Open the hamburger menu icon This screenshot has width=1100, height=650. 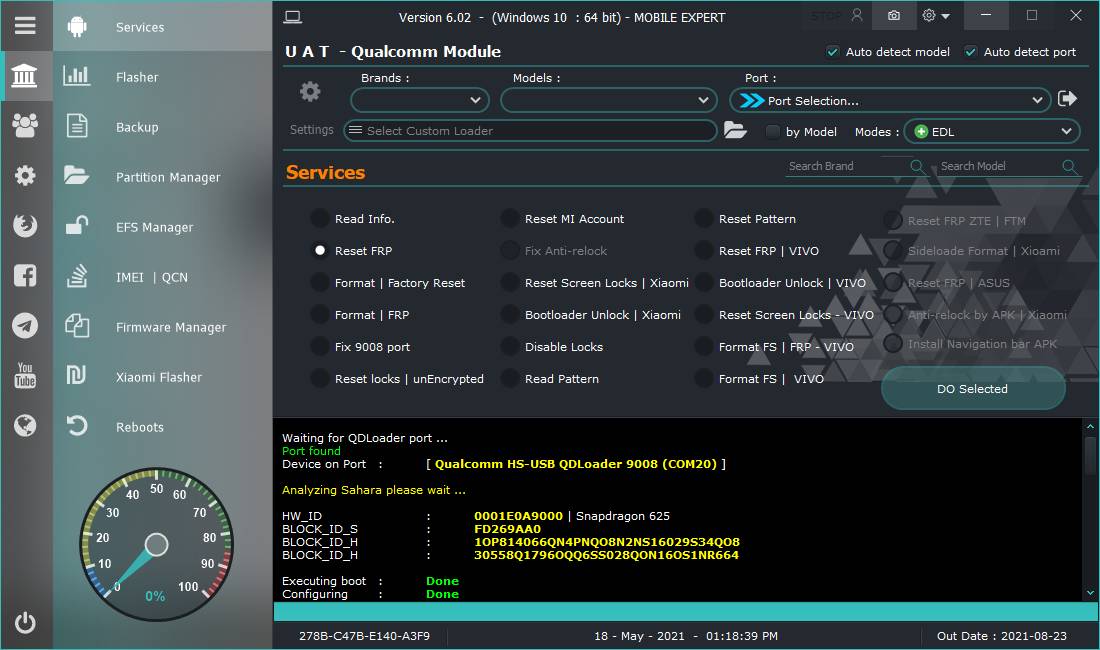[25, 26]
